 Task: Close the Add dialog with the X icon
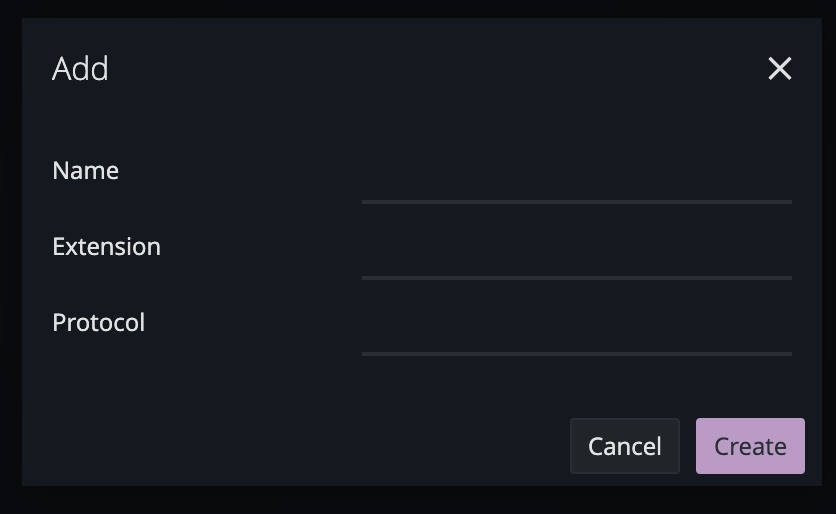[779, 68]
